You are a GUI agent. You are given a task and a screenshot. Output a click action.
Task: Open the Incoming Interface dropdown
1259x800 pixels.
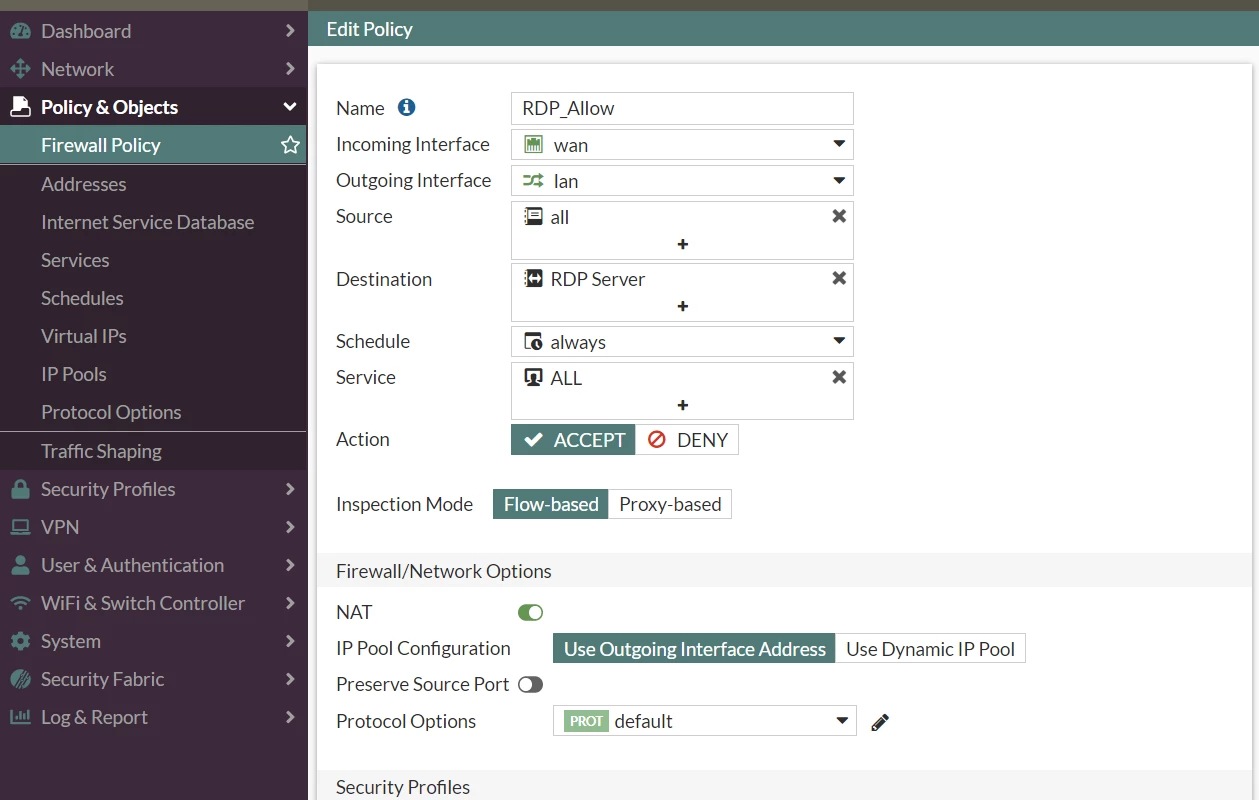coord(683,144)
